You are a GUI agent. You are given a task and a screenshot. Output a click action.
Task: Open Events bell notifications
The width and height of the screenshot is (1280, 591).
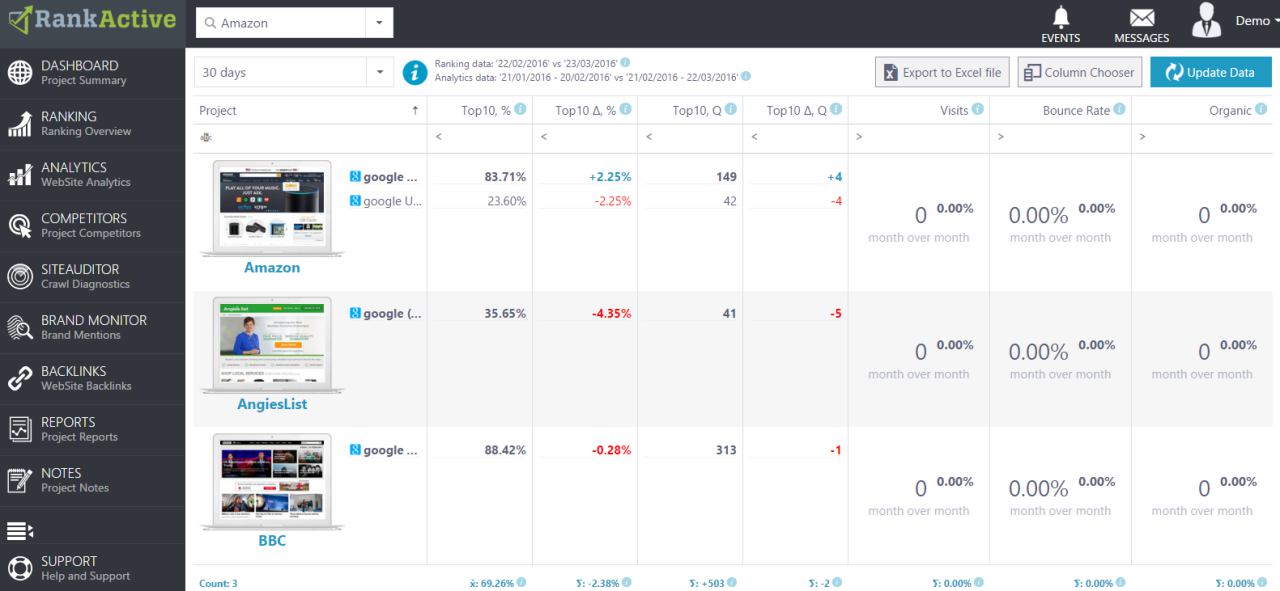point(1060,24)
